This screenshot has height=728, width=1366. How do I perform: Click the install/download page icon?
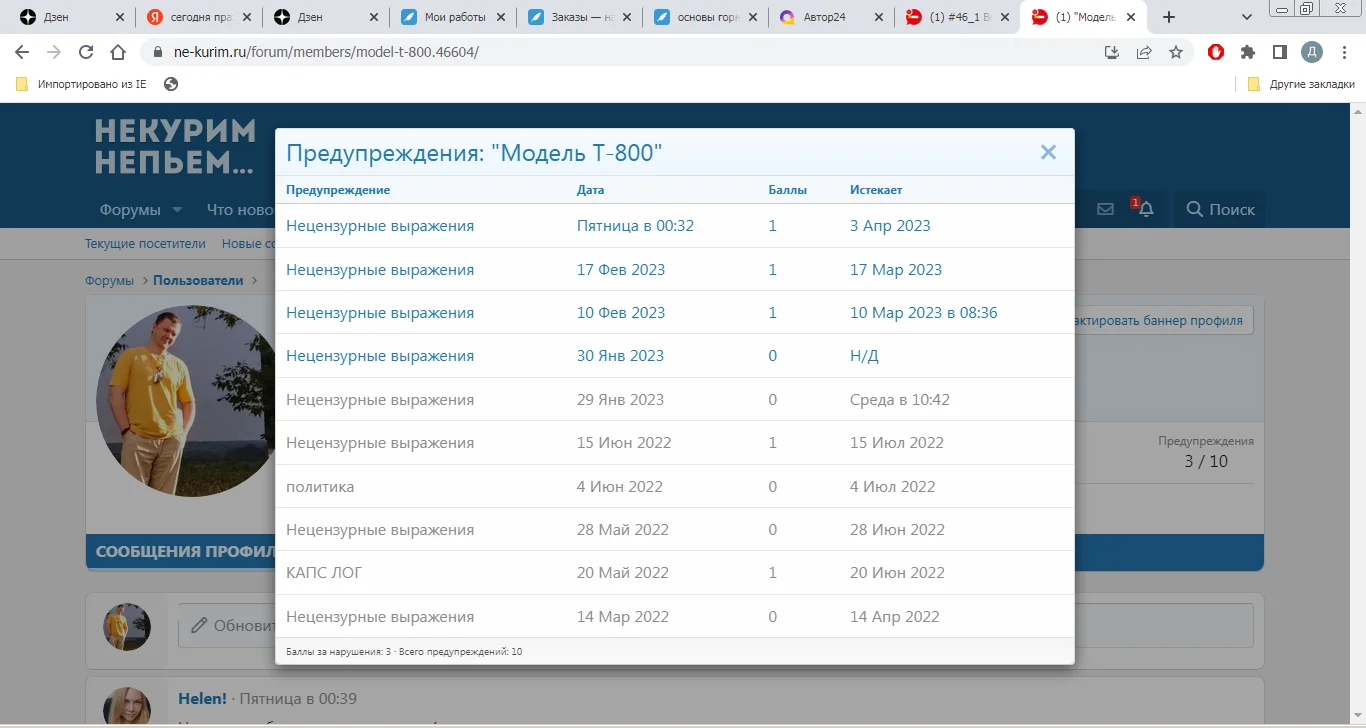click(x=1111, y=52)
